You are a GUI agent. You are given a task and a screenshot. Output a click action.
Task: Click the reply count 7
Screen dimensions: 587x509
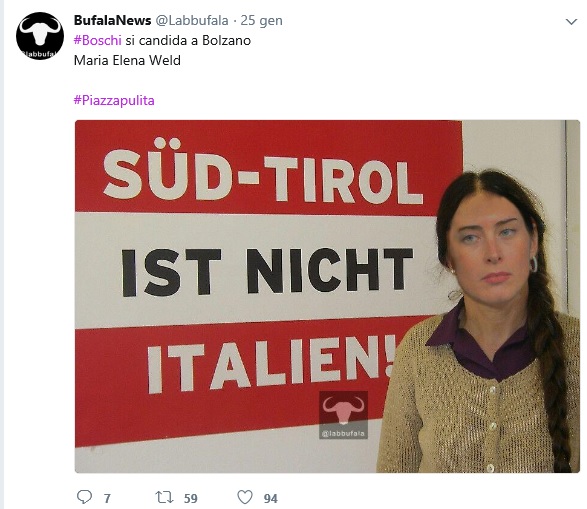[107, 499]
